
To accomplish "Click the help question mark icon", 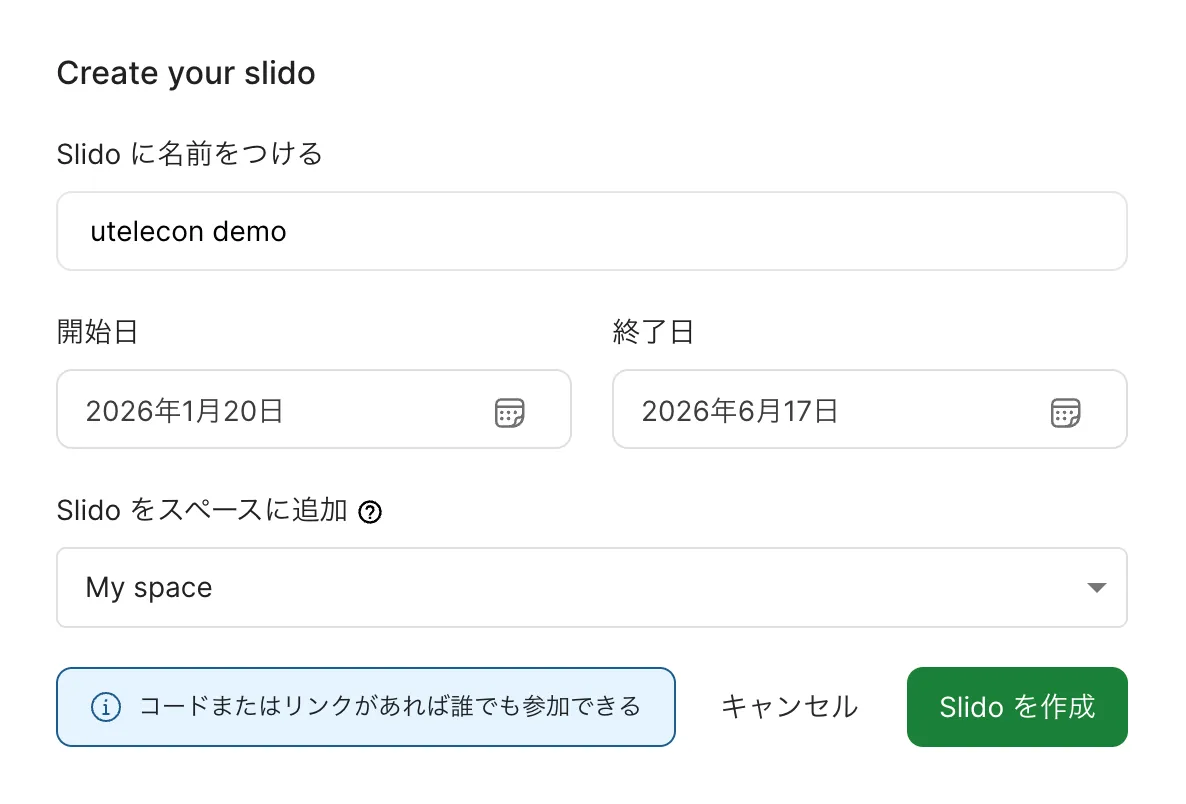I will [x=370, y=513].
